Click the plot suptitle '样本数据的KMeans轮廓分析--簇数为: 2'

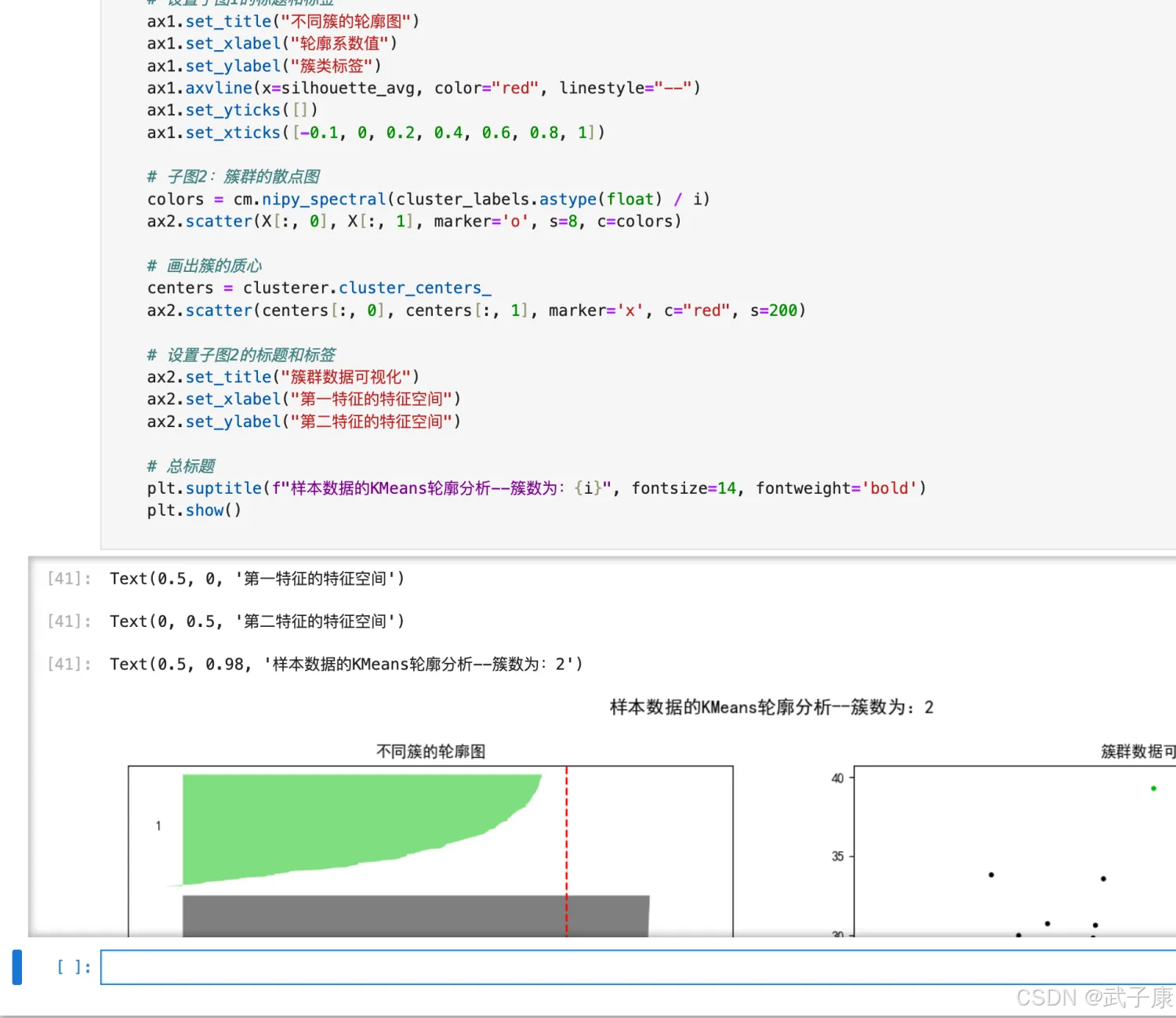(771, 708)
